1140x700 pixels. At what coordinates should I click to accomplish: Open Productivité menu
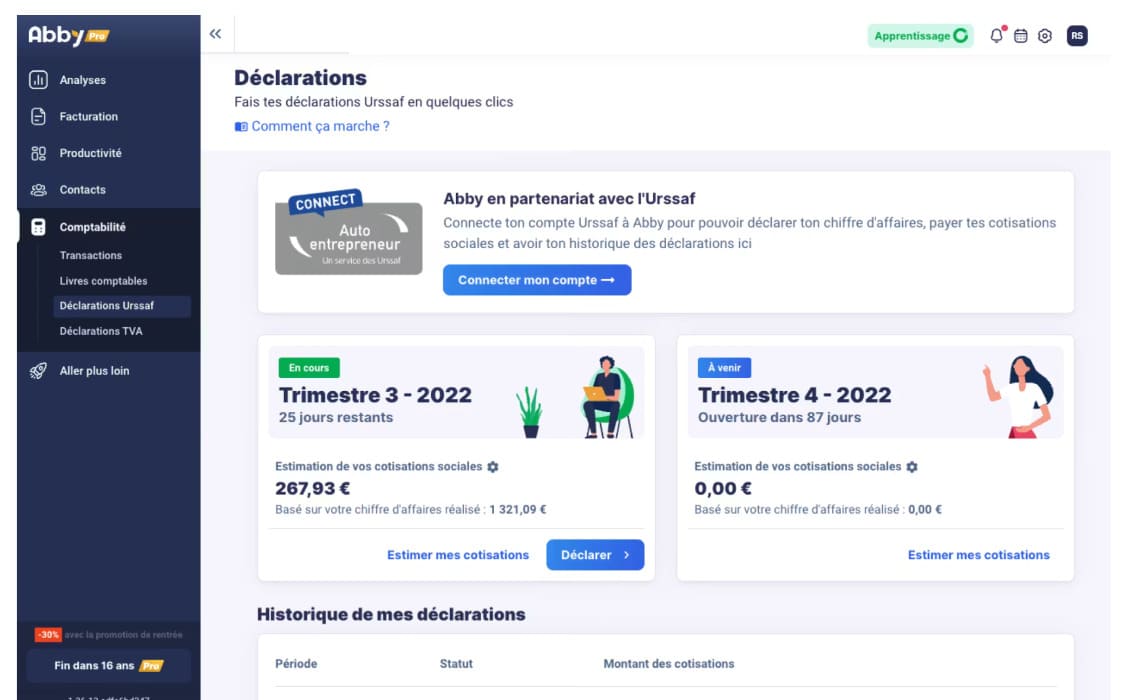pyautogui.click(x=91, y=153)
